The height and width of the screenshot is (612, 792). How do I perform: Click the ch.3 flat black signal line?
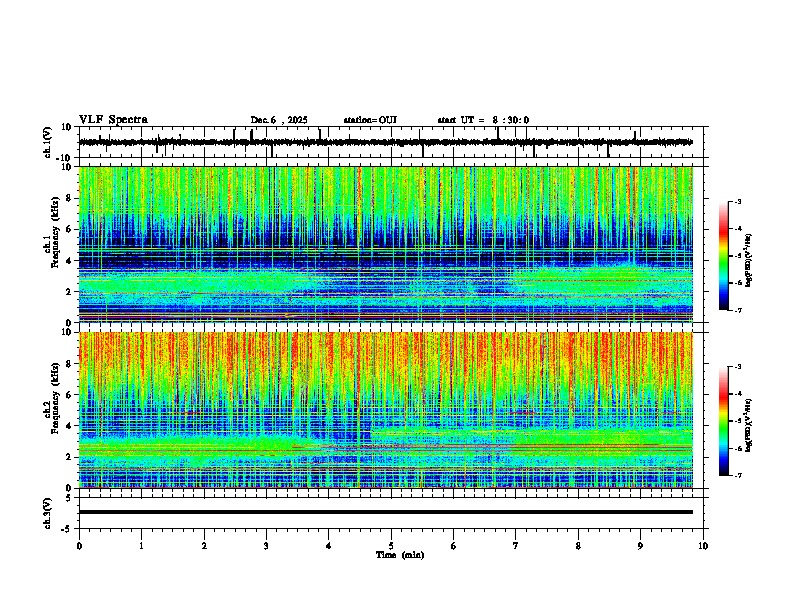(386, 512)
